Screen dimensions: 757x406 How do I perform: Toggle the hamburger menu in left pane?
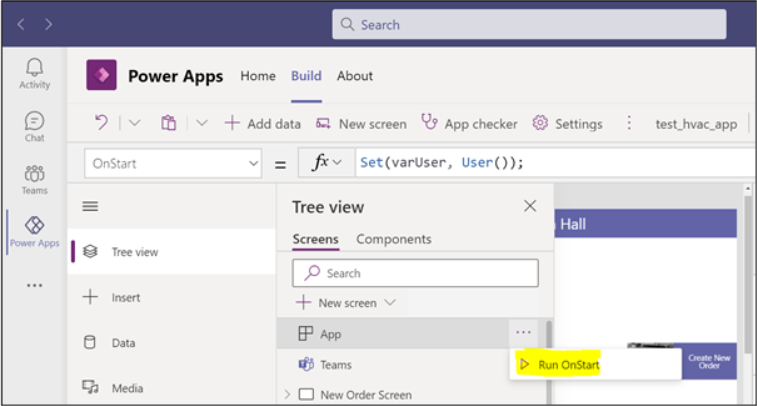90,207
